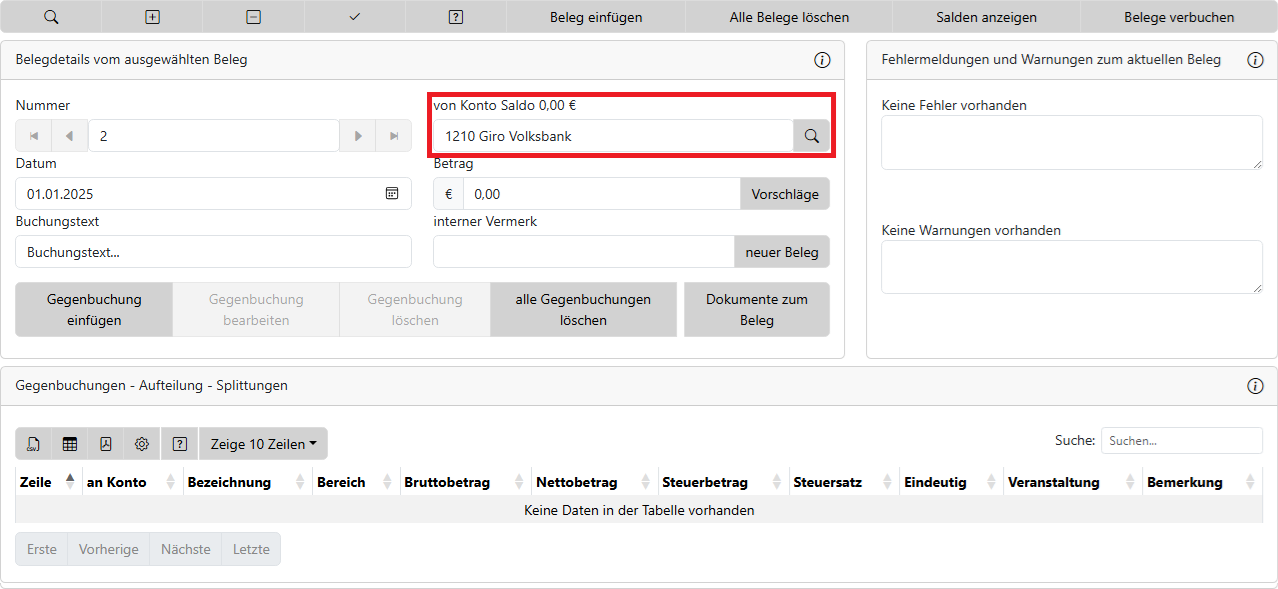Click into the Buchungstext input field

[x=213, y=252]
